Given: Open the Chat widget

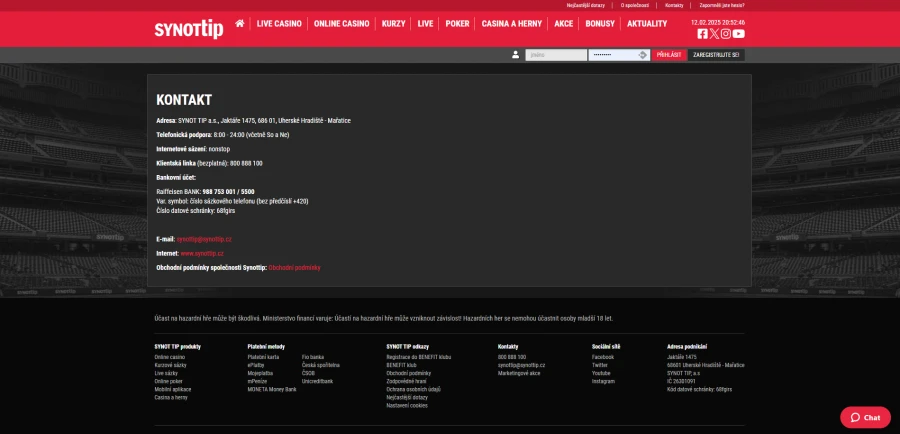Looking at the screenshot, I should (866, 417).
